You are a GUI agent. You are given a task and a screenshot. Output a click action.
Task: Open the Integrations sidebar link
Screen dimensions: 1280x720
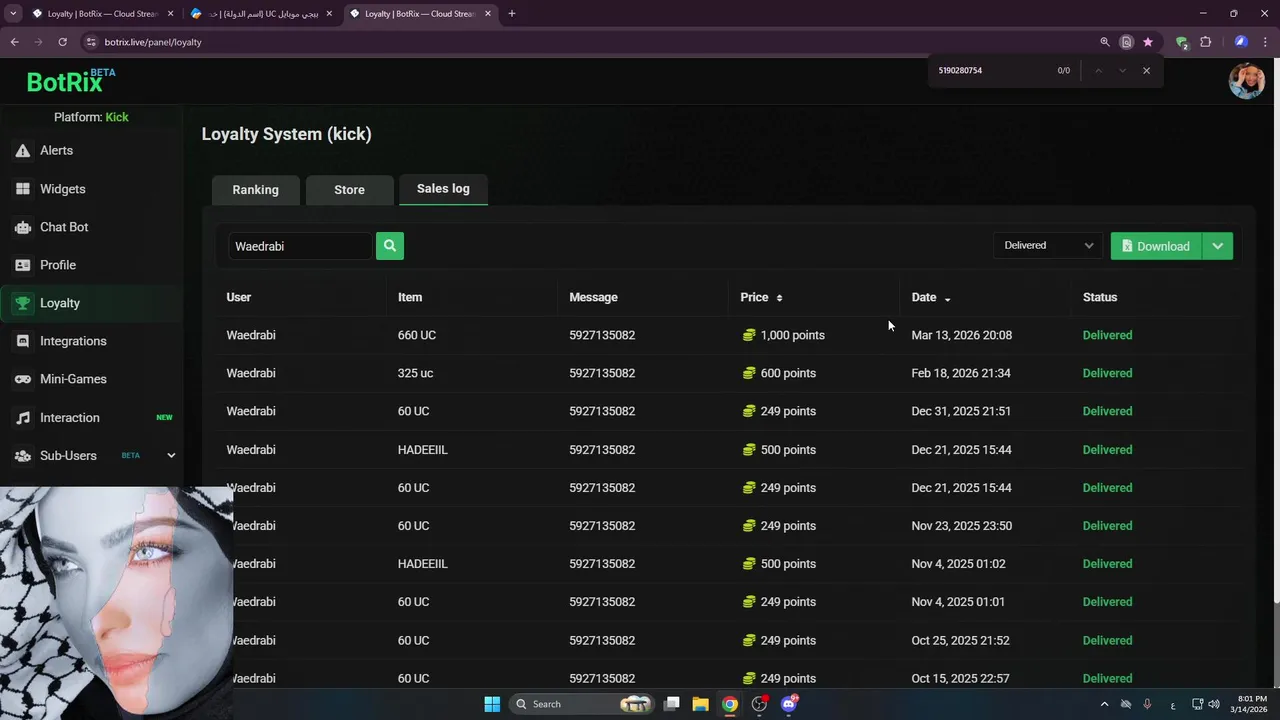click(73, 341)
